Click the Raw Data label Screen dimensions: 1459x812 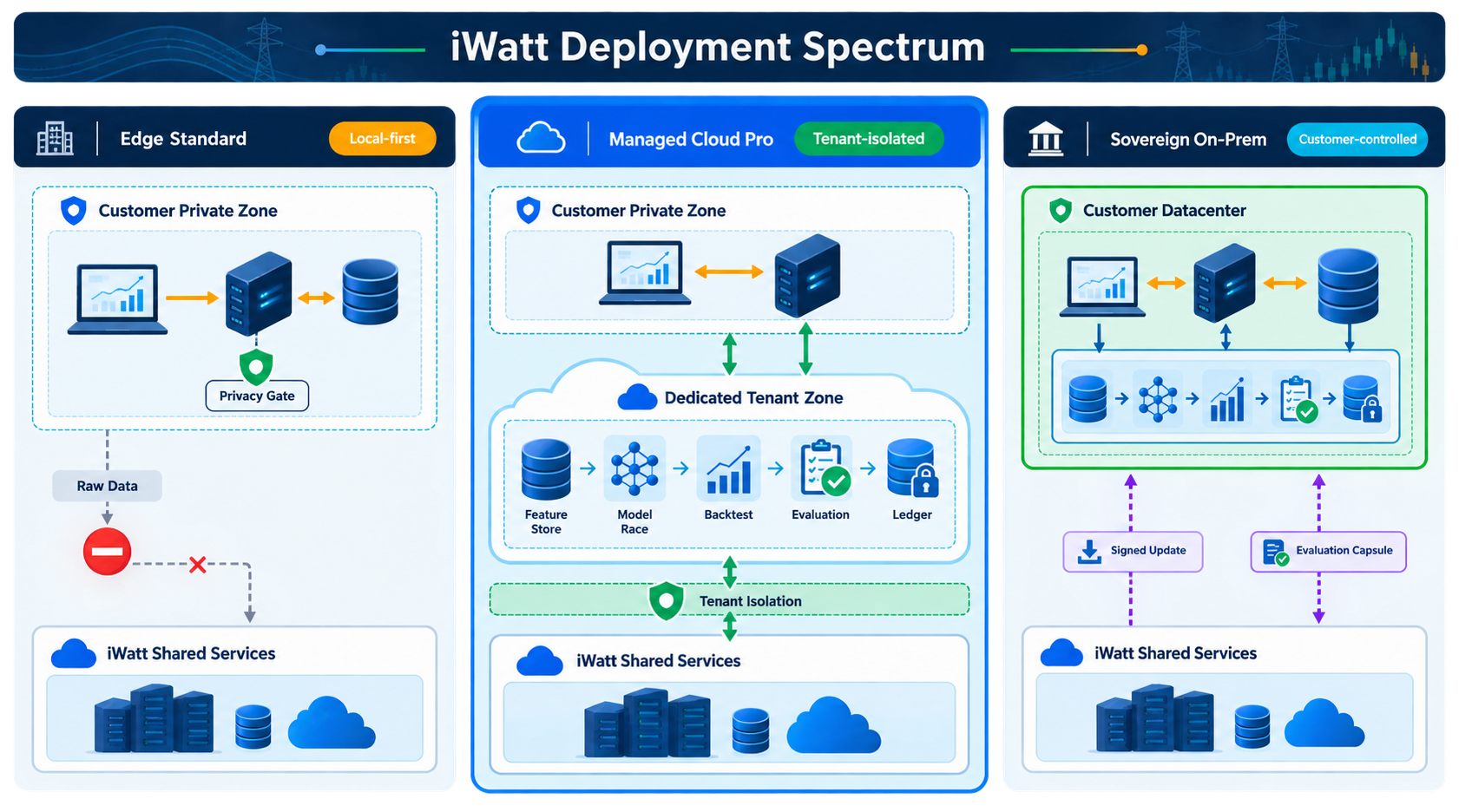(107, 486)
